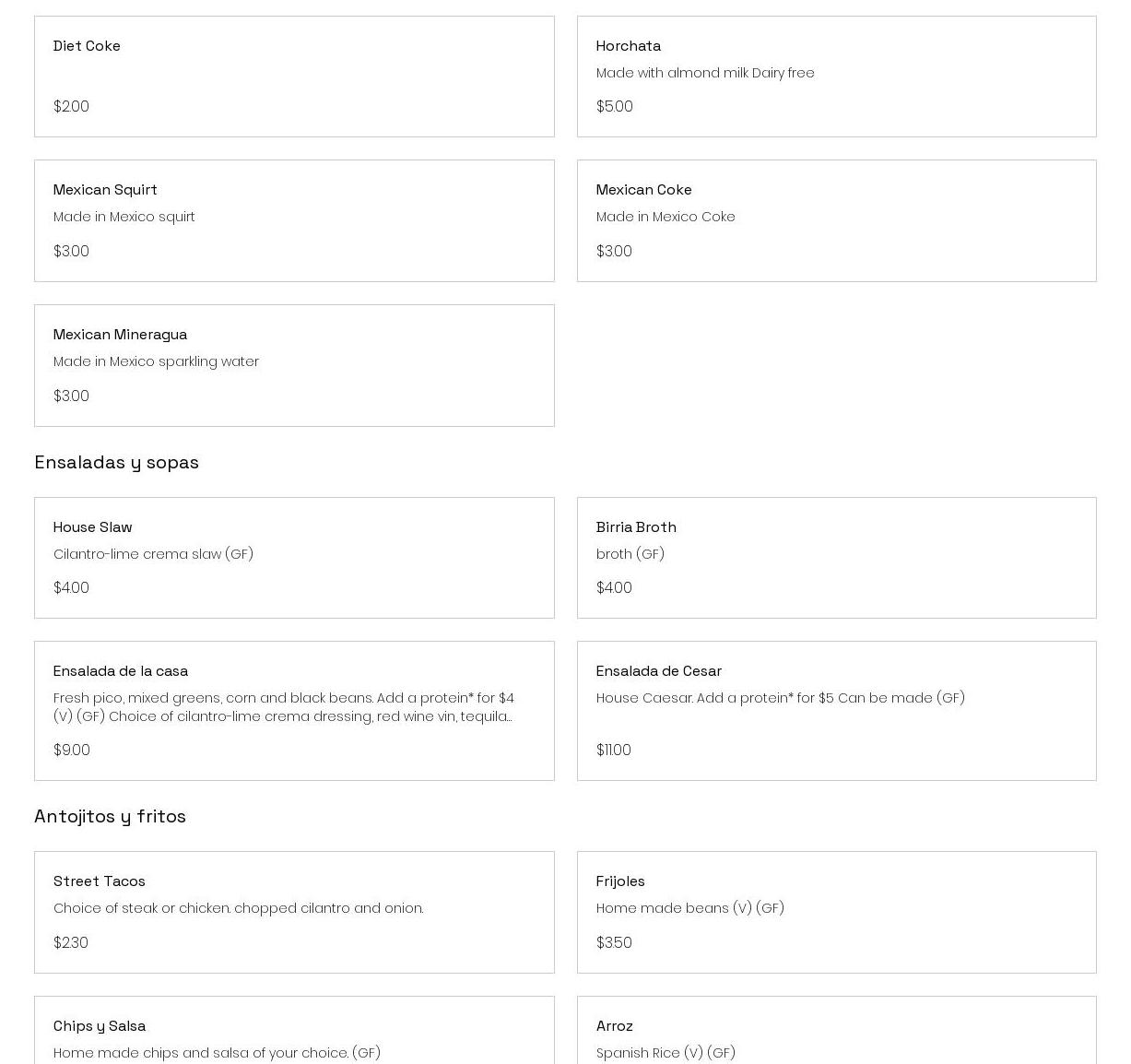Select the Frijoles menu item card
Screen dimensions: 1131x1064
[836, 912]
